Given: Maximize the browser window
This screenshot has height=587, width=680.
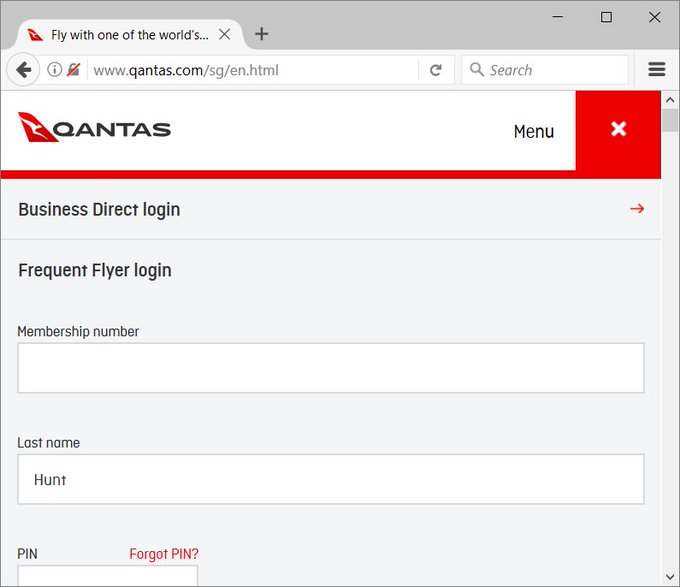Looking at the screenshot, I should click(x=606, y=17).
